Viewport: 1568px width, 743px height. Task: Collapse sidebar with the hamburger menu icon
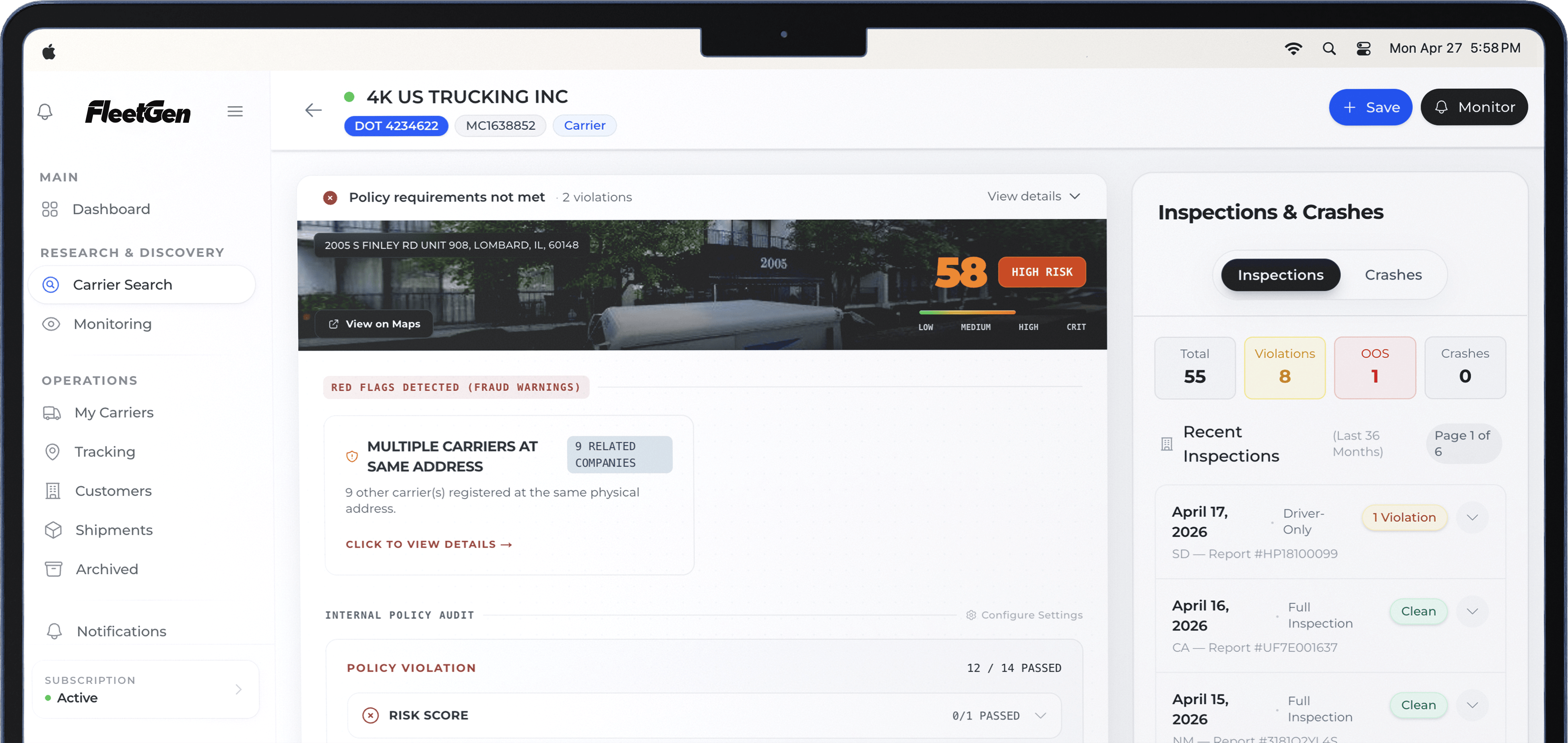click(235, 111)
